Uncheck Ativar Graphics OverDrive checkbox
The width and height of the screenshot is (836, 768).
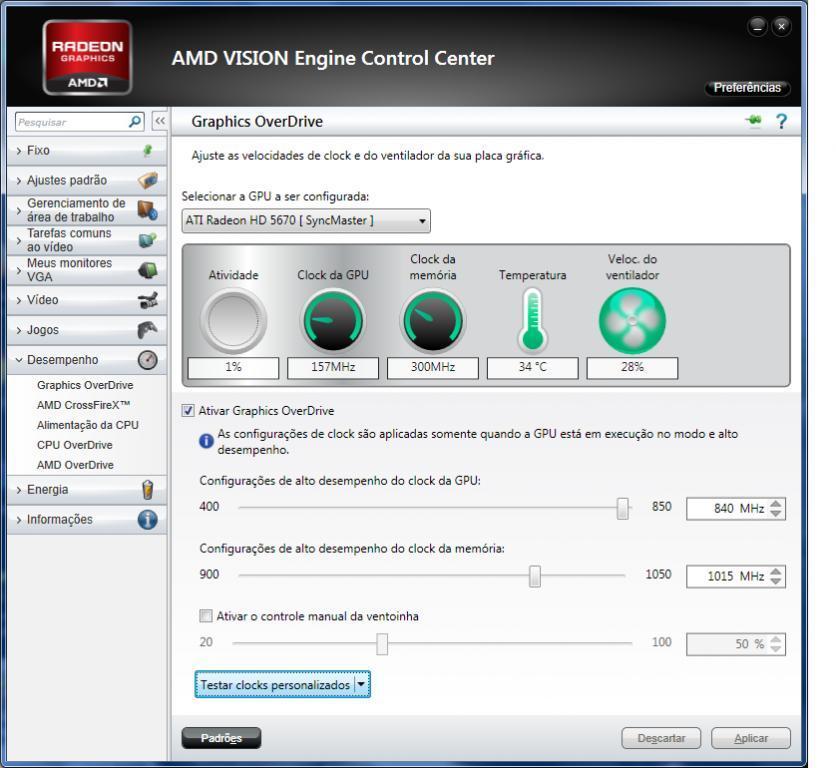click(189, 410)
